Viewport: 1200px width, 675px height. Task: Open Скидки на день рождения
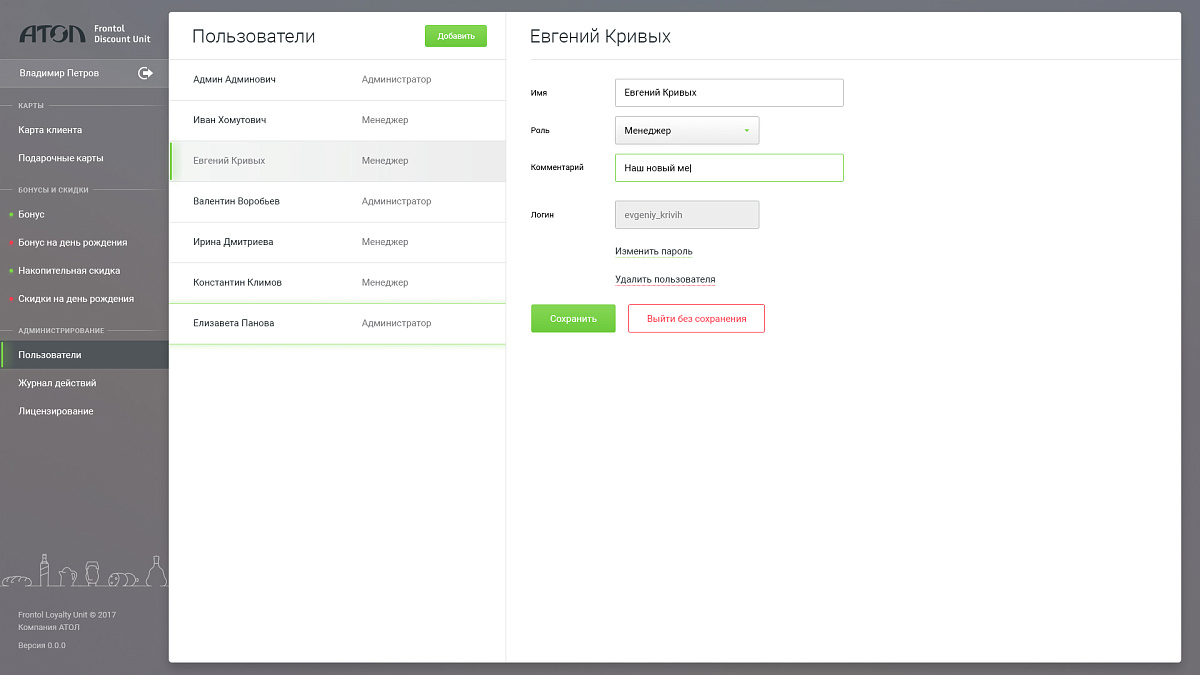point(75,298)
